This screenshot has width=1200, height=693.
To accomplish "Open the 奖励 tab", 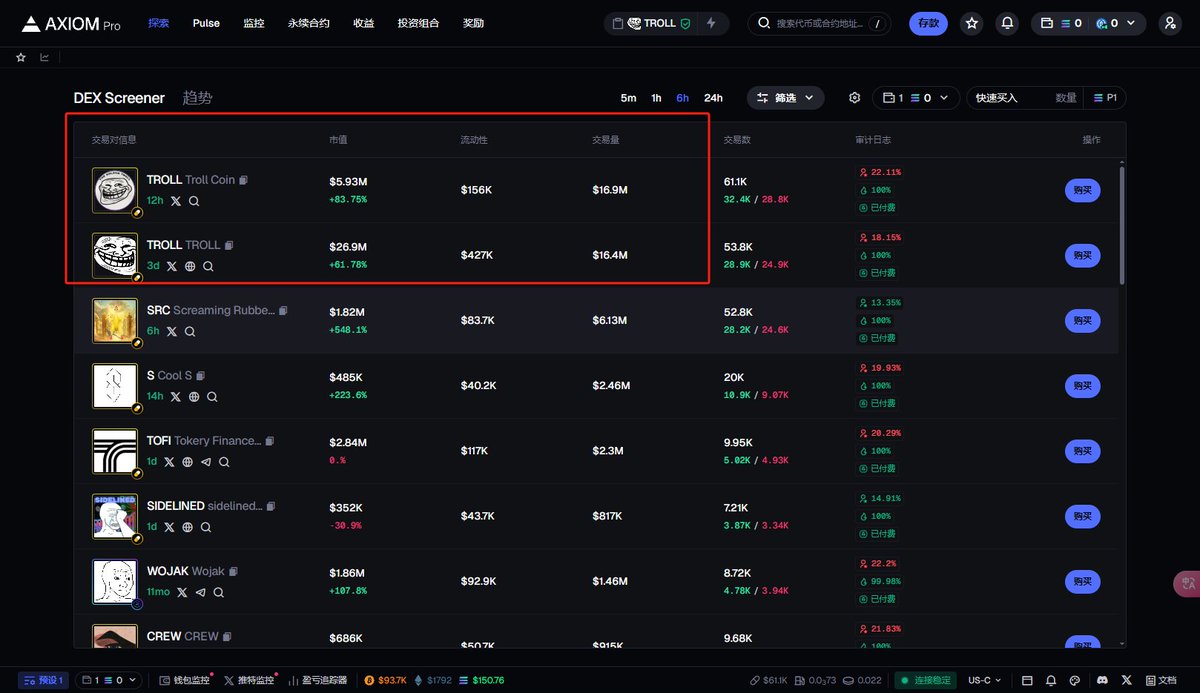I will [x=473, y=23].
